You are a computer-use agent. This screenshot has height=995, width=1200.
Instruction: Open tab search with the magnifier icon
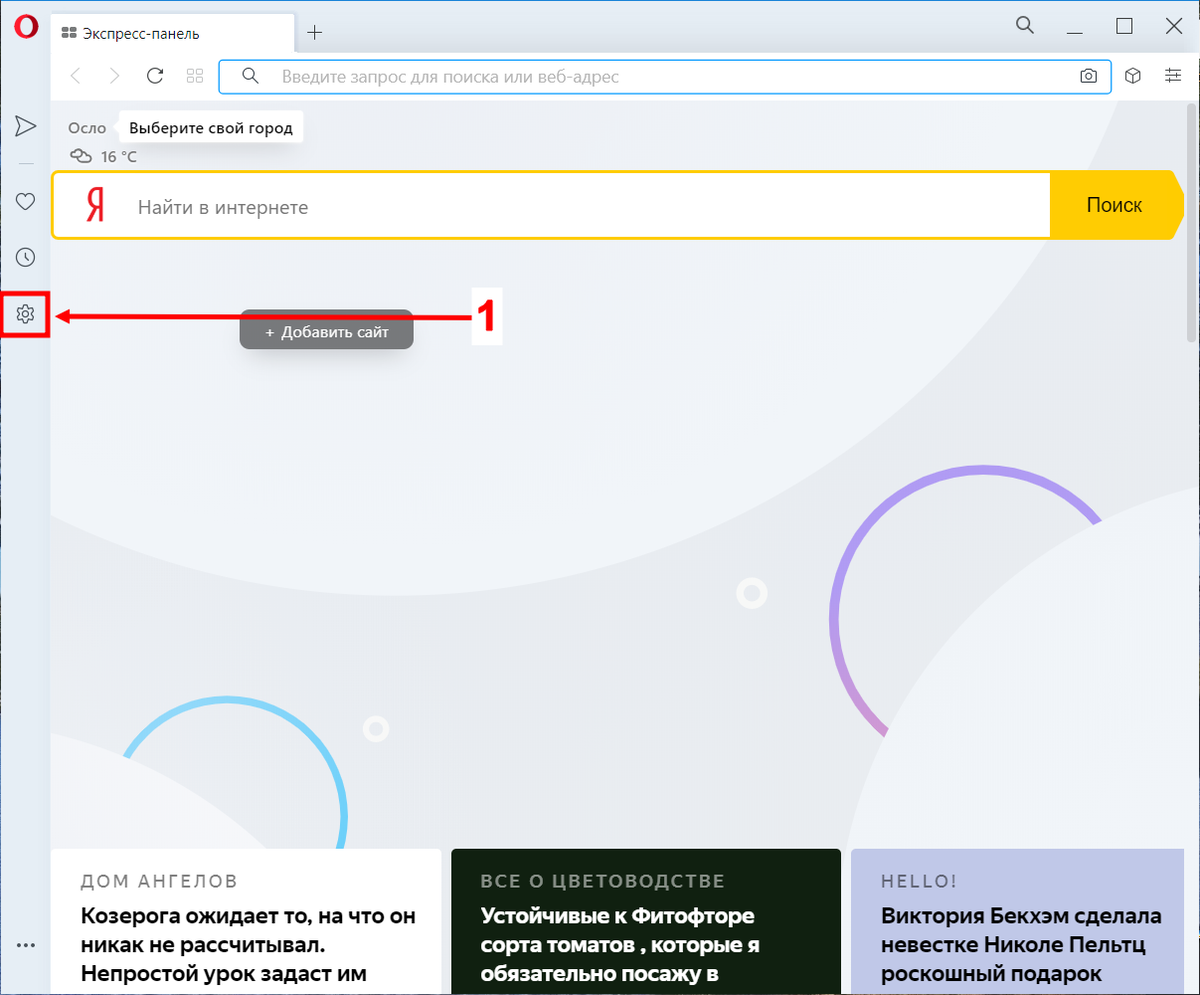pos(1024,25)
